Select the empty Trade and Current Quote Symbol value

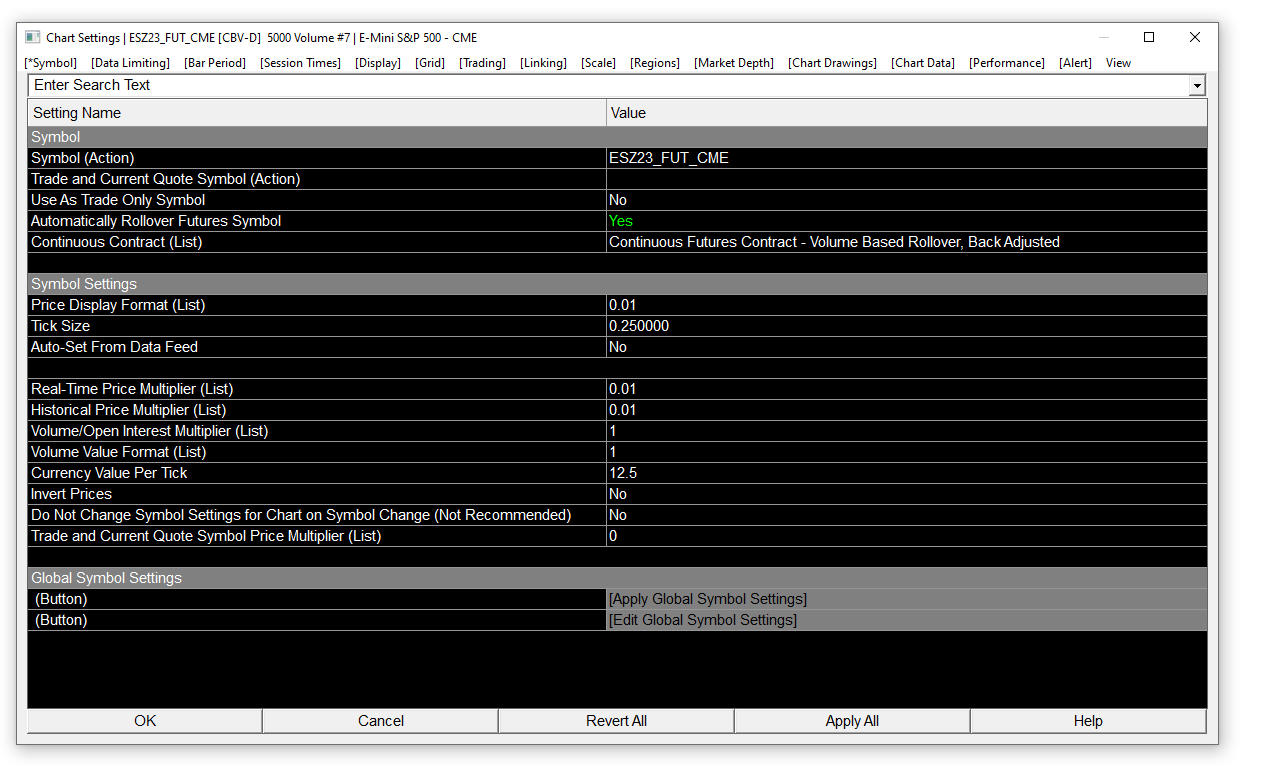[906, 179]
